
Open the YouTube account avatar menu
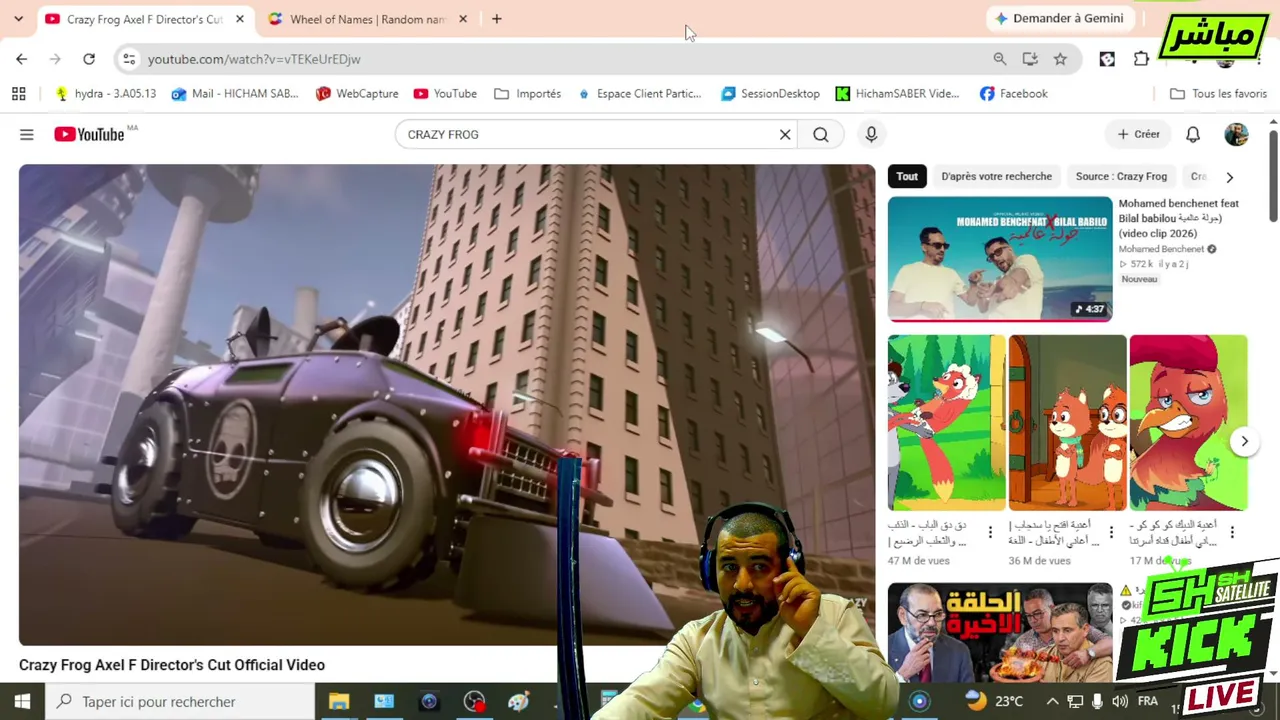coord(1236,134)
